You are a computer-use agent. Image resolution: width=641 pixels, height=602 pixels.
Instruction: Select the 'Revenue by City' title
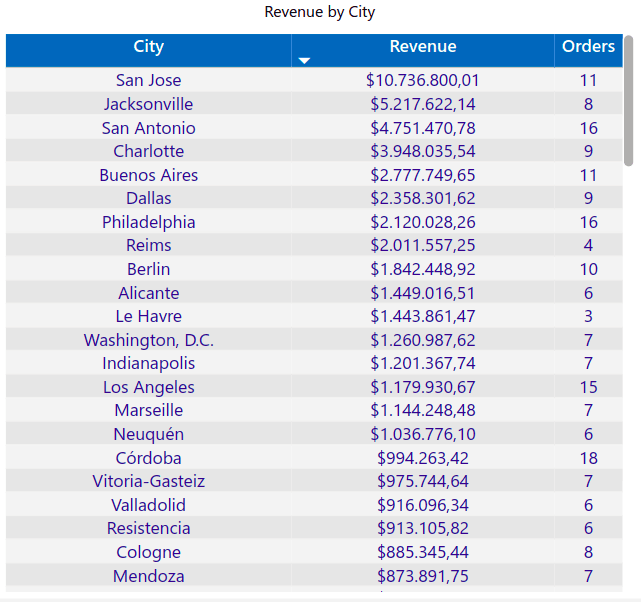pyautogui.click(x=320, y=12)
